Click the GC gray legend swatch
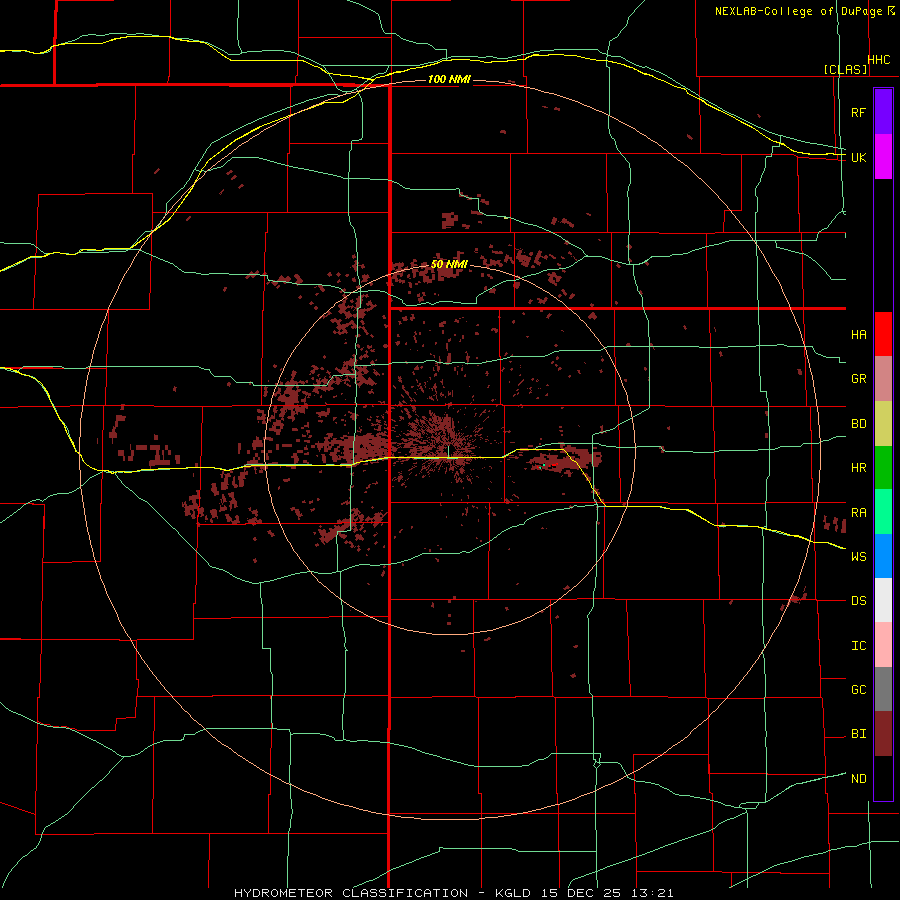This screenshot has height=900, width=900. [883, 689]
